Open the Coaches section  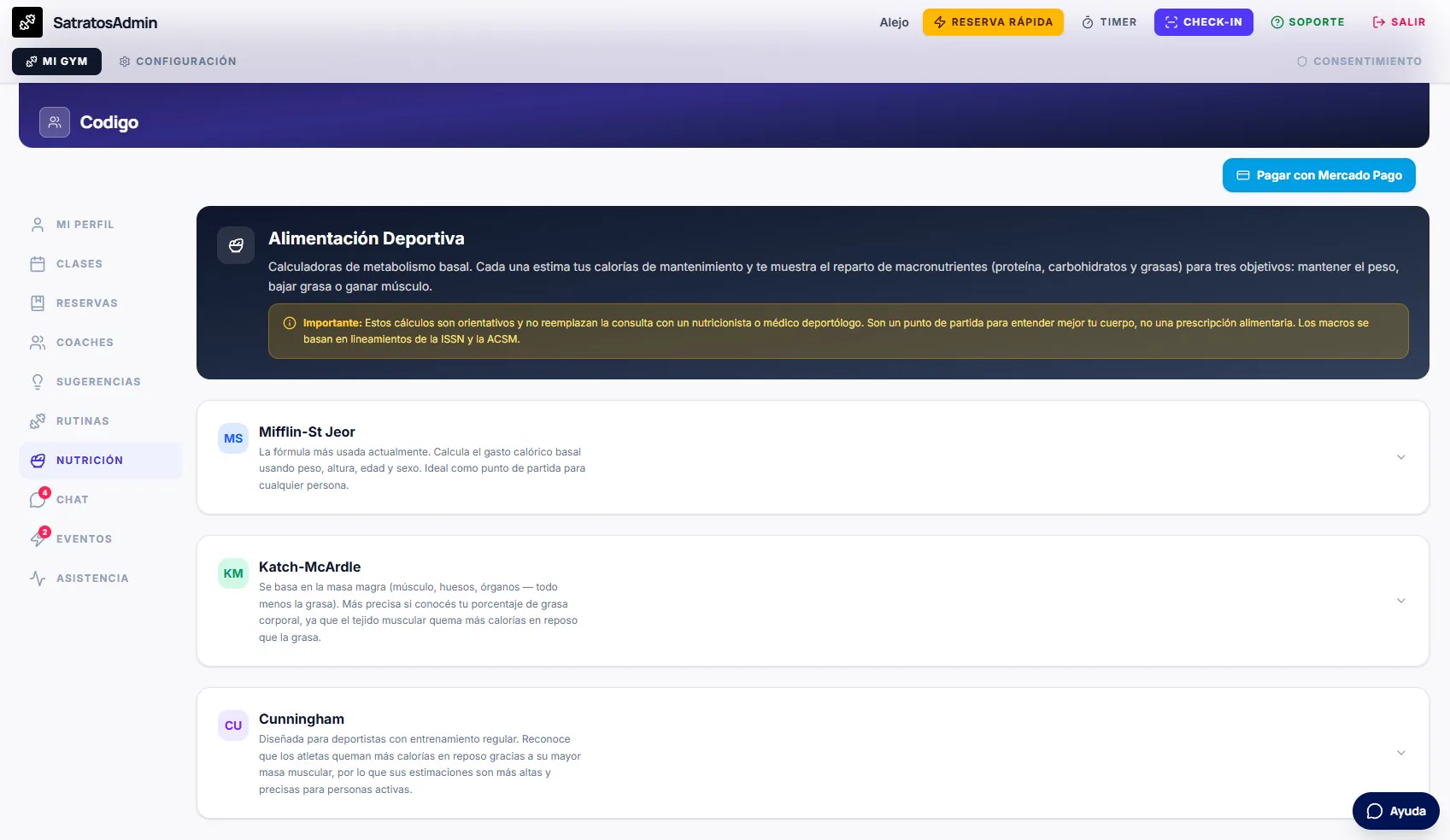pyautogui.click(x=101, y=343)
